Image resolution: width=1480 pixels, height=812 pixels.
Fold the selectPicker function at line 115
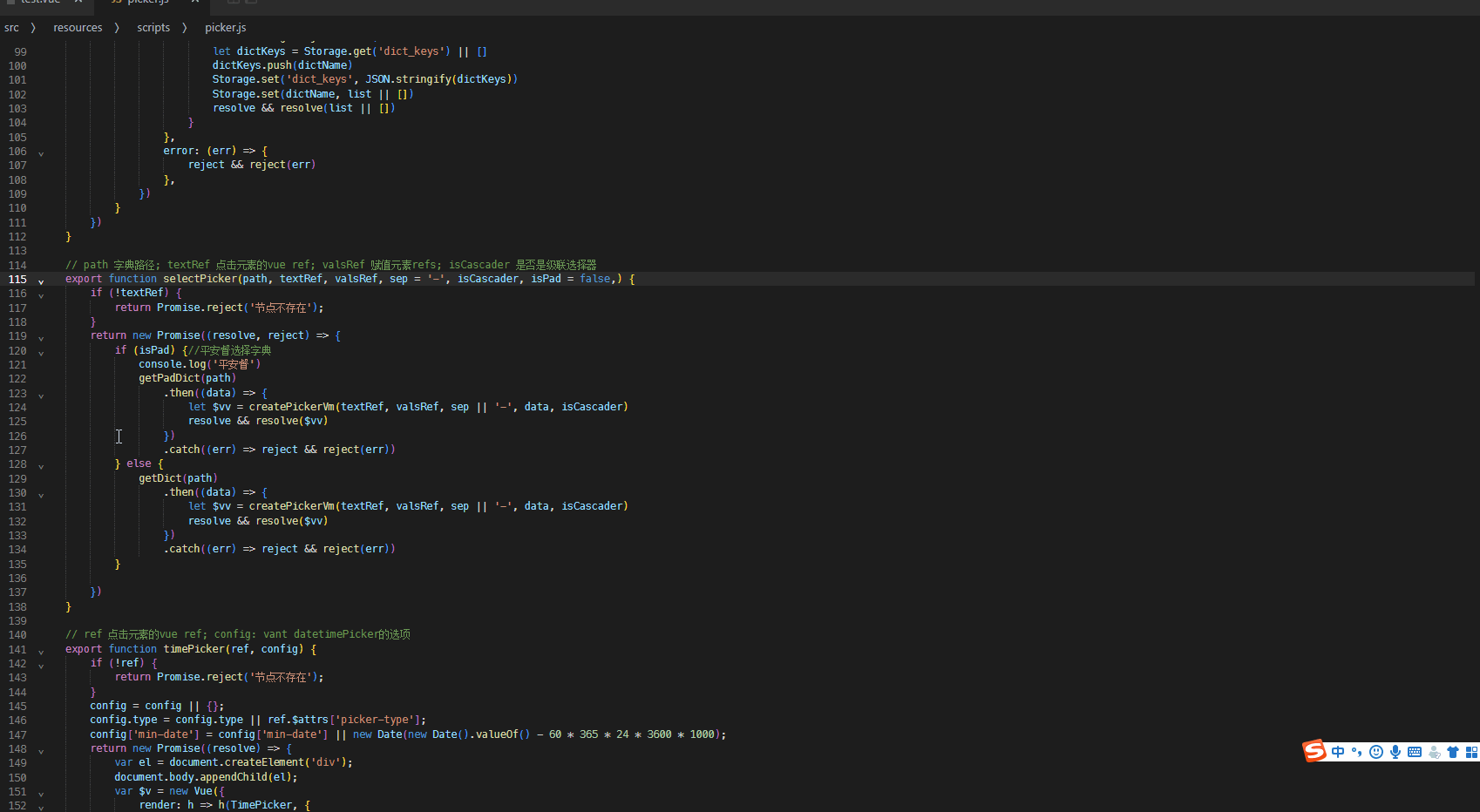click(x=41, y=281)
